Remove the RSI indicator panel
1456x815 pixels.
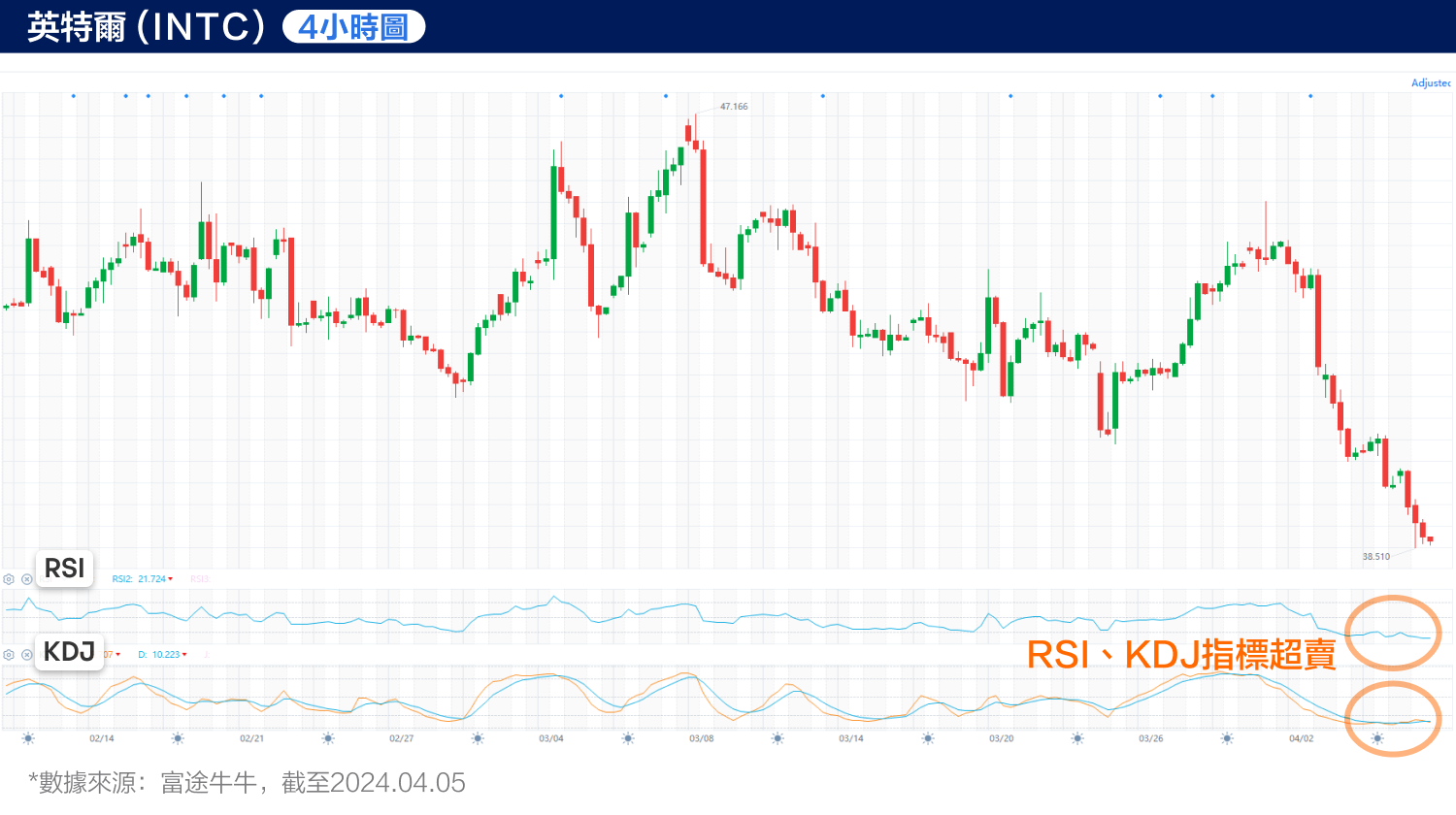click(x=27, y=579)
